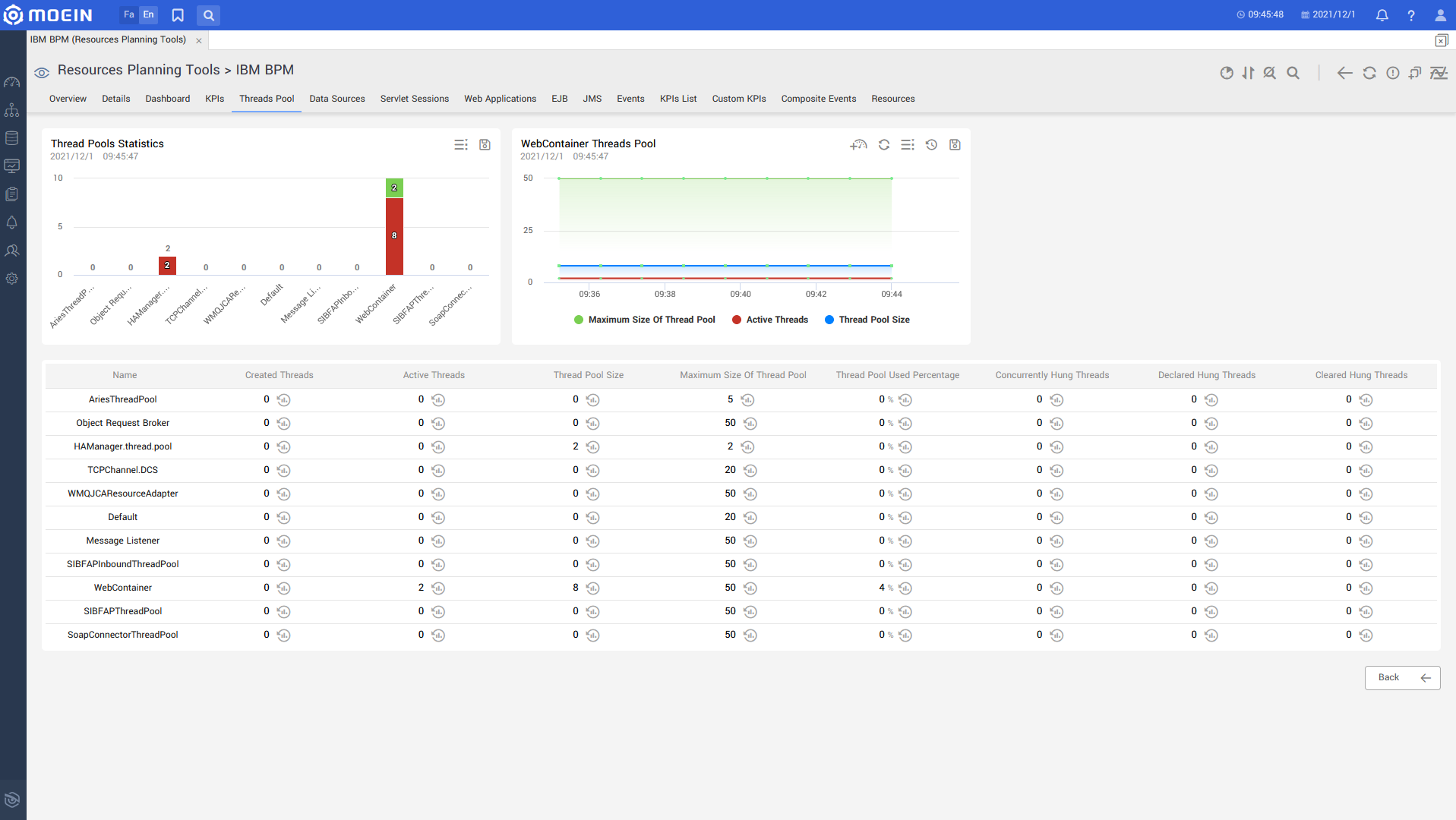This screenshot has width=1456, height=820.
Task: Click the sort arrows toolbar icon
Action: (x=1248, y=73)
